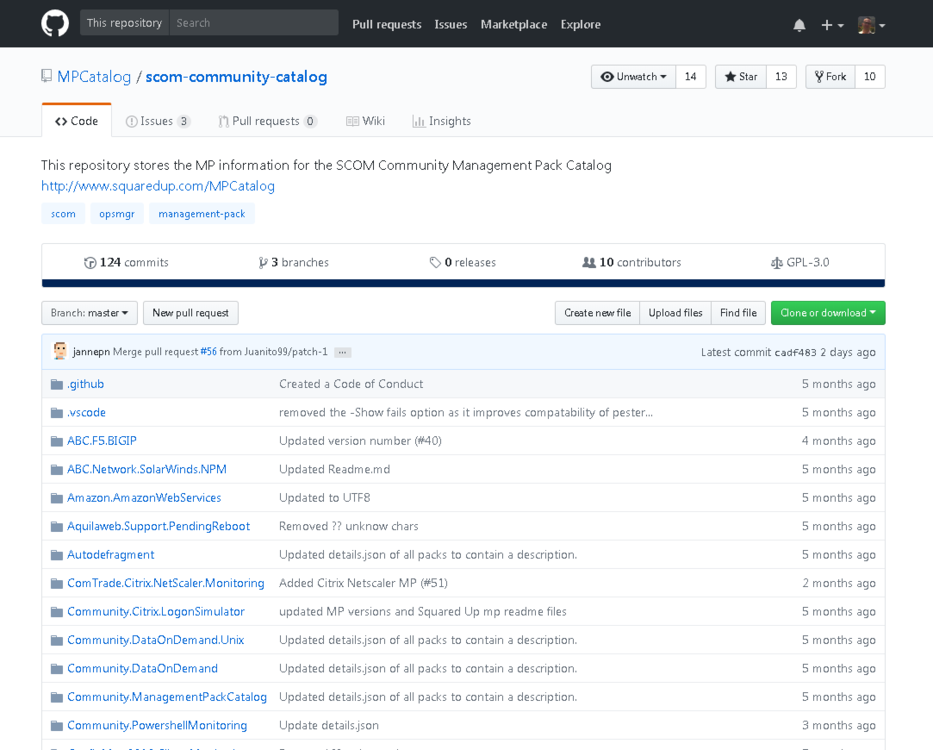Open the user profile avatar menu
Viewport: 933px width, 750px height.
871,25
